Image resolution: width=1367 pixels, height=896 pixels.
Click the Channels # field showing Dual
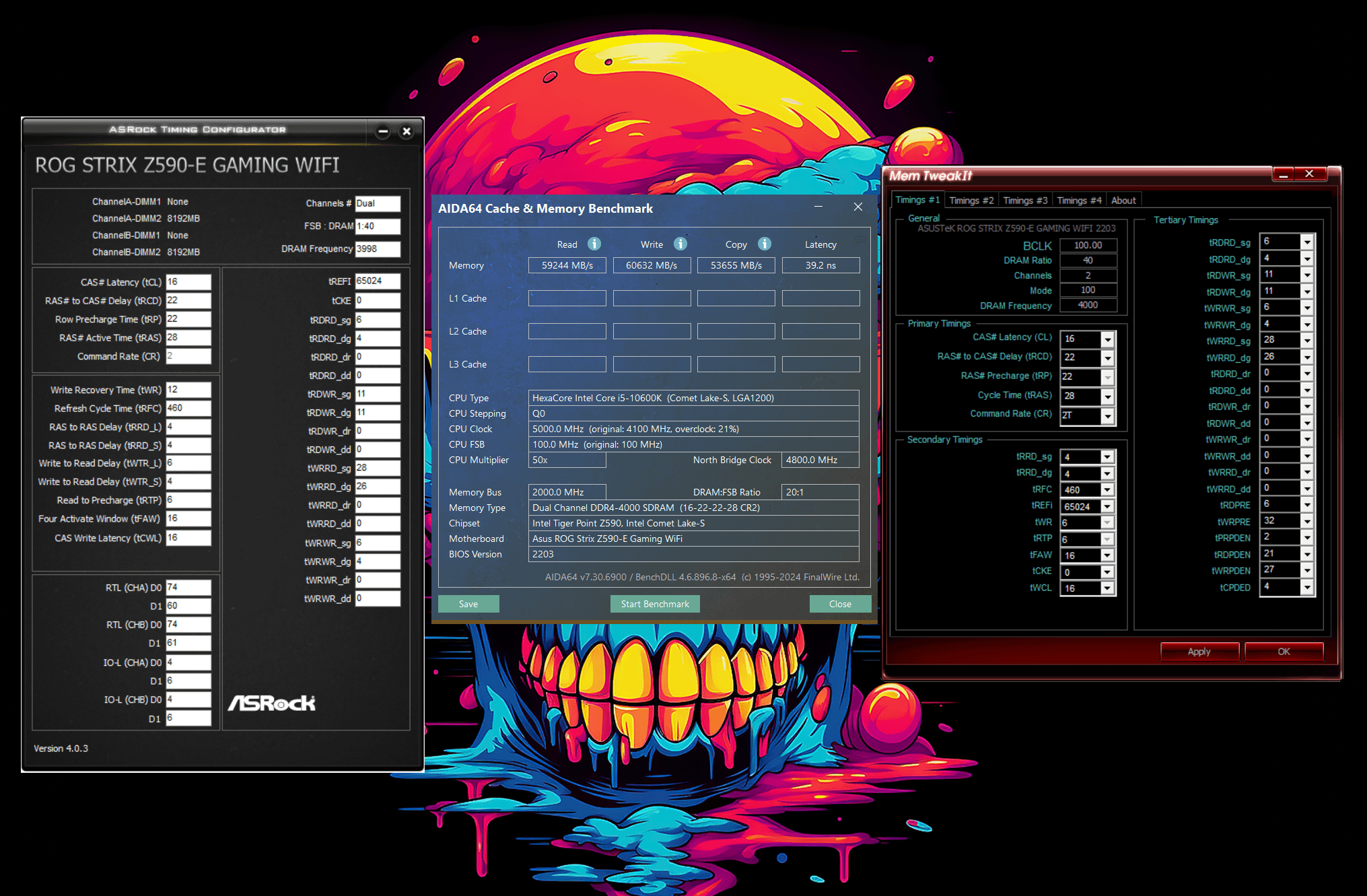[378, 203]
